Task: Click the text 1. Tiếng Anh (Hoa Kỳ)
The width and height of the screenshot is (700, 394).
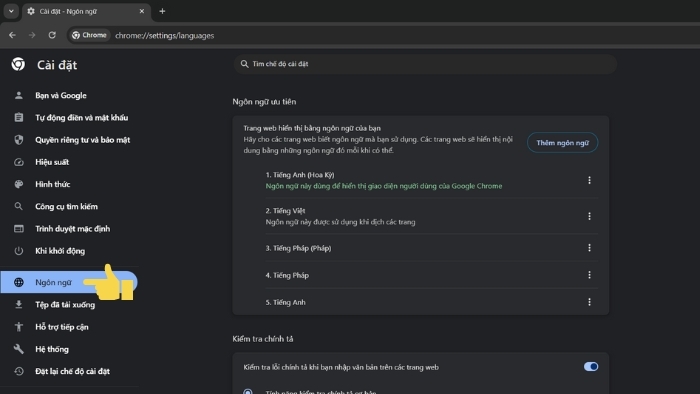Action: pos(300,175)
